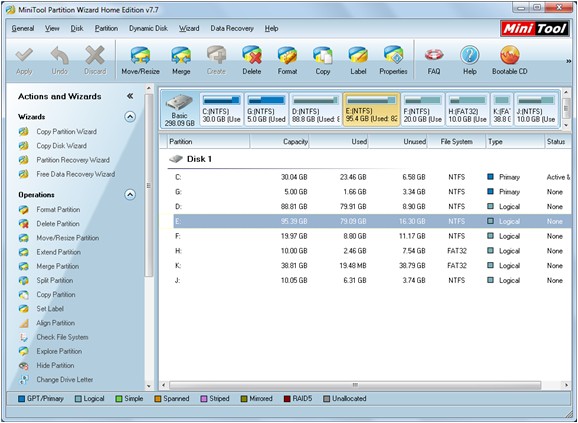Viewport: 578px width, 423px height.
Task: Select the K: partition row
Action: (372, 266)
